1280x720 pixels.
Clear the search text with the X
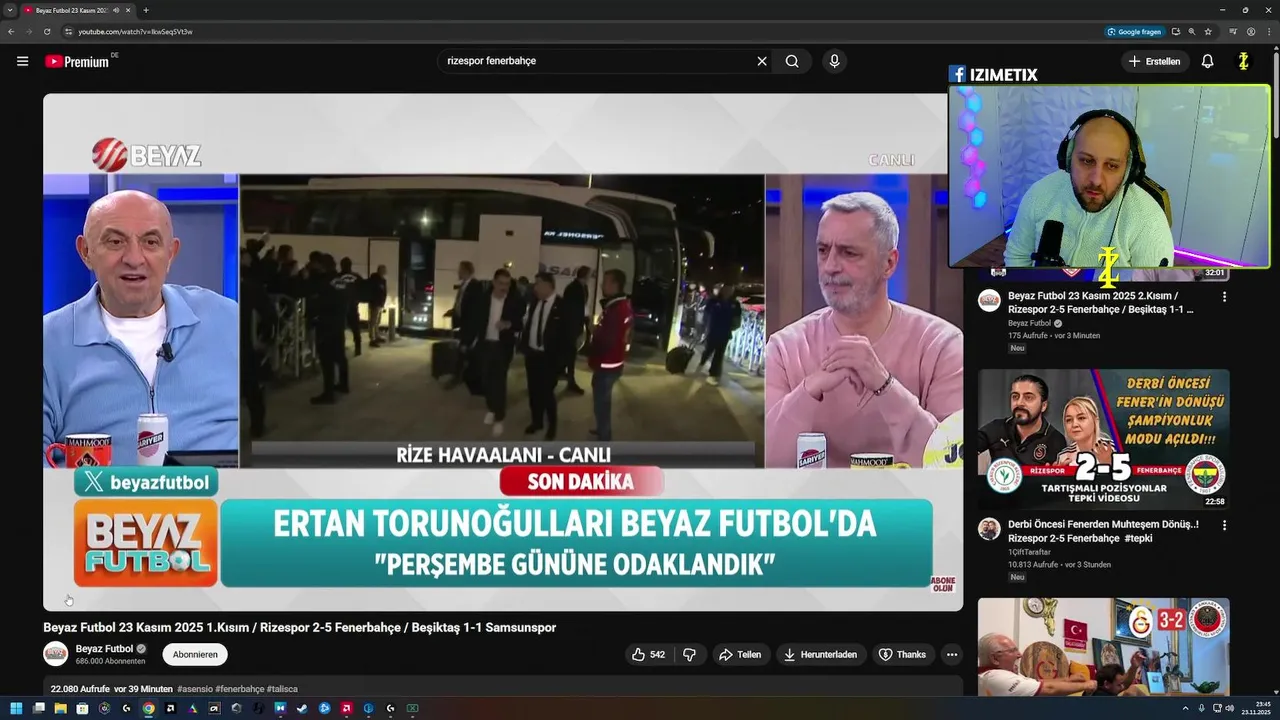(762, 61)
